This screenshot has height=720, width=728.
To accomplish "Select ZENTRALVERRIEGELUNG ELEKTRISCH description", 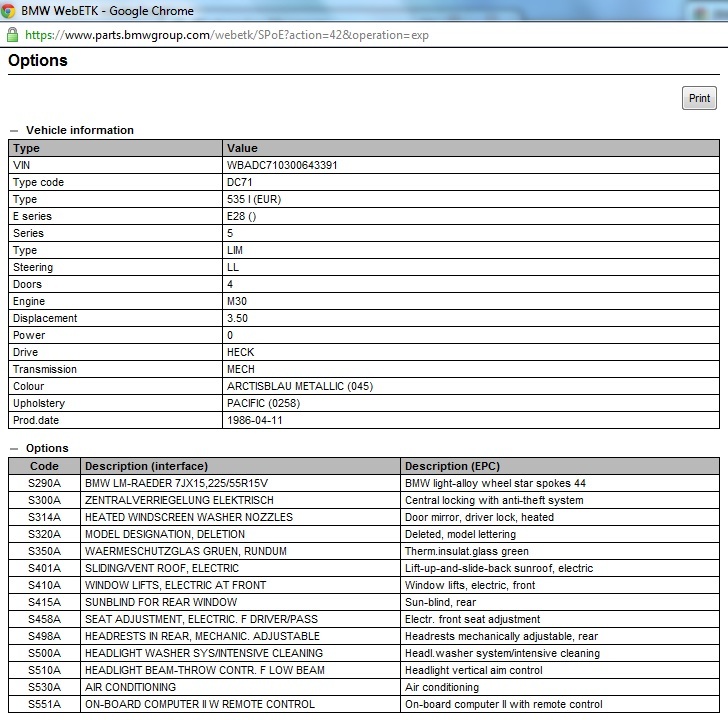I will point(179,500).
